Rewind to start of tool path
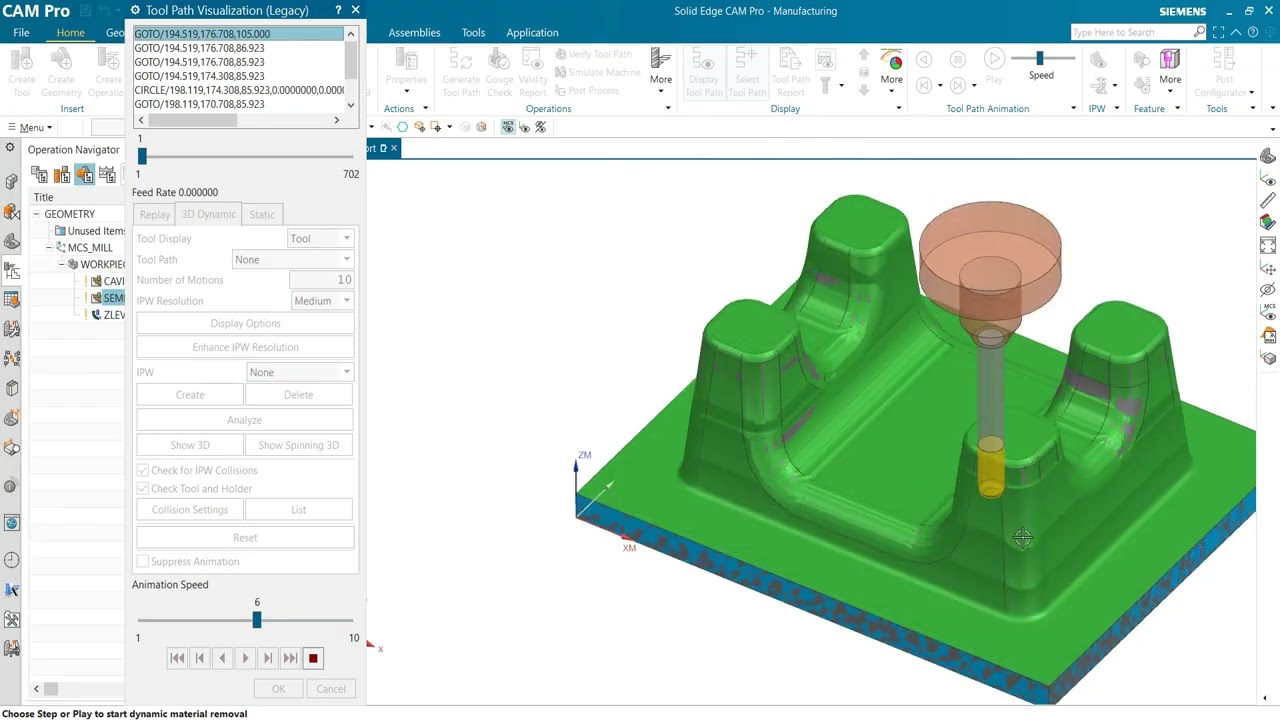Image resolution: width=1280 pixels, height=720 pixels. coord(177,658)
